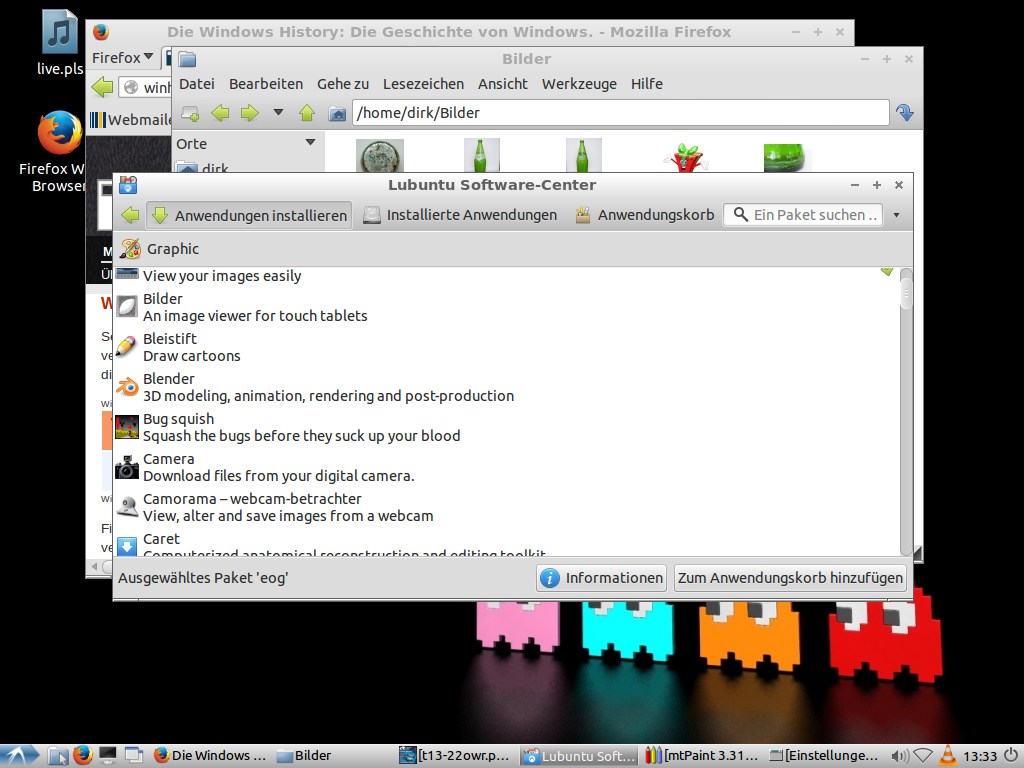Click the VLC cone in the system tray
This screenshot has width=1024, height=768.
947,756
